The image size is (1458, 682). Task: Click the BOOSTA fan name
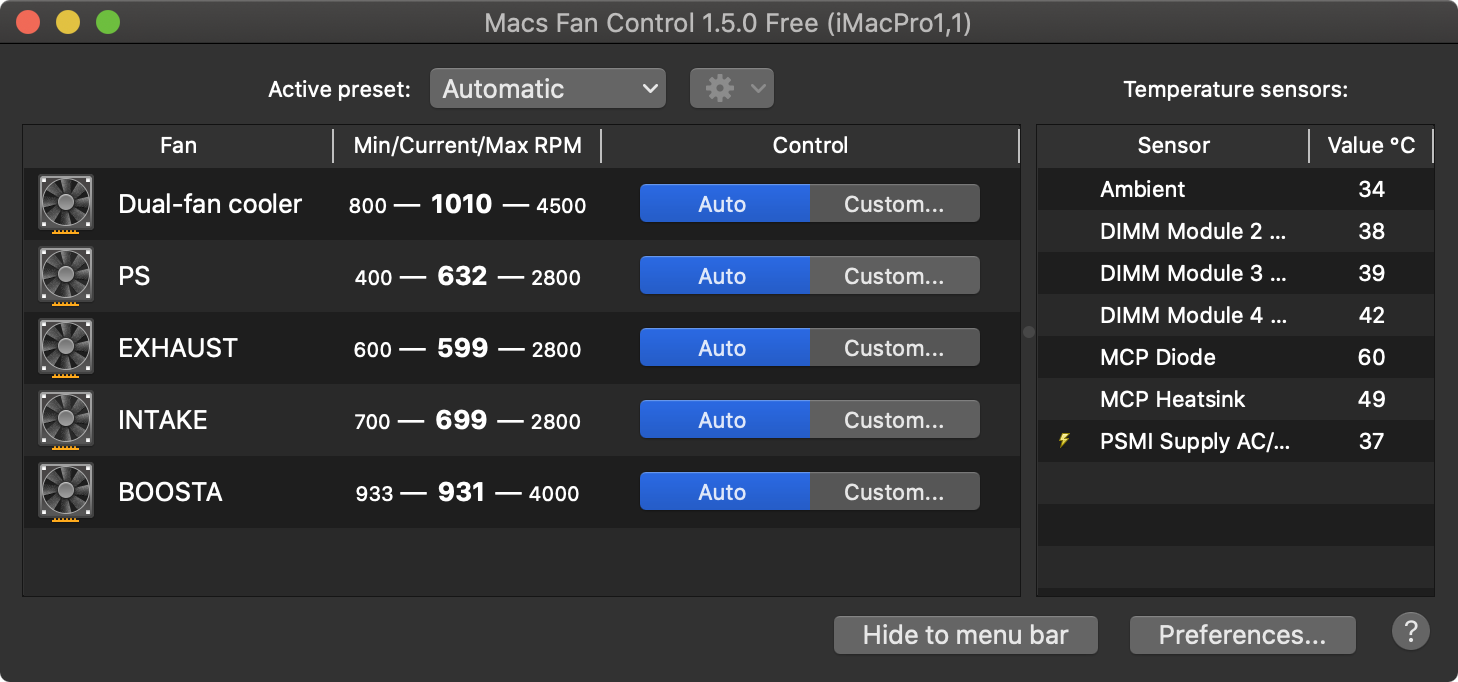(170, 492)
